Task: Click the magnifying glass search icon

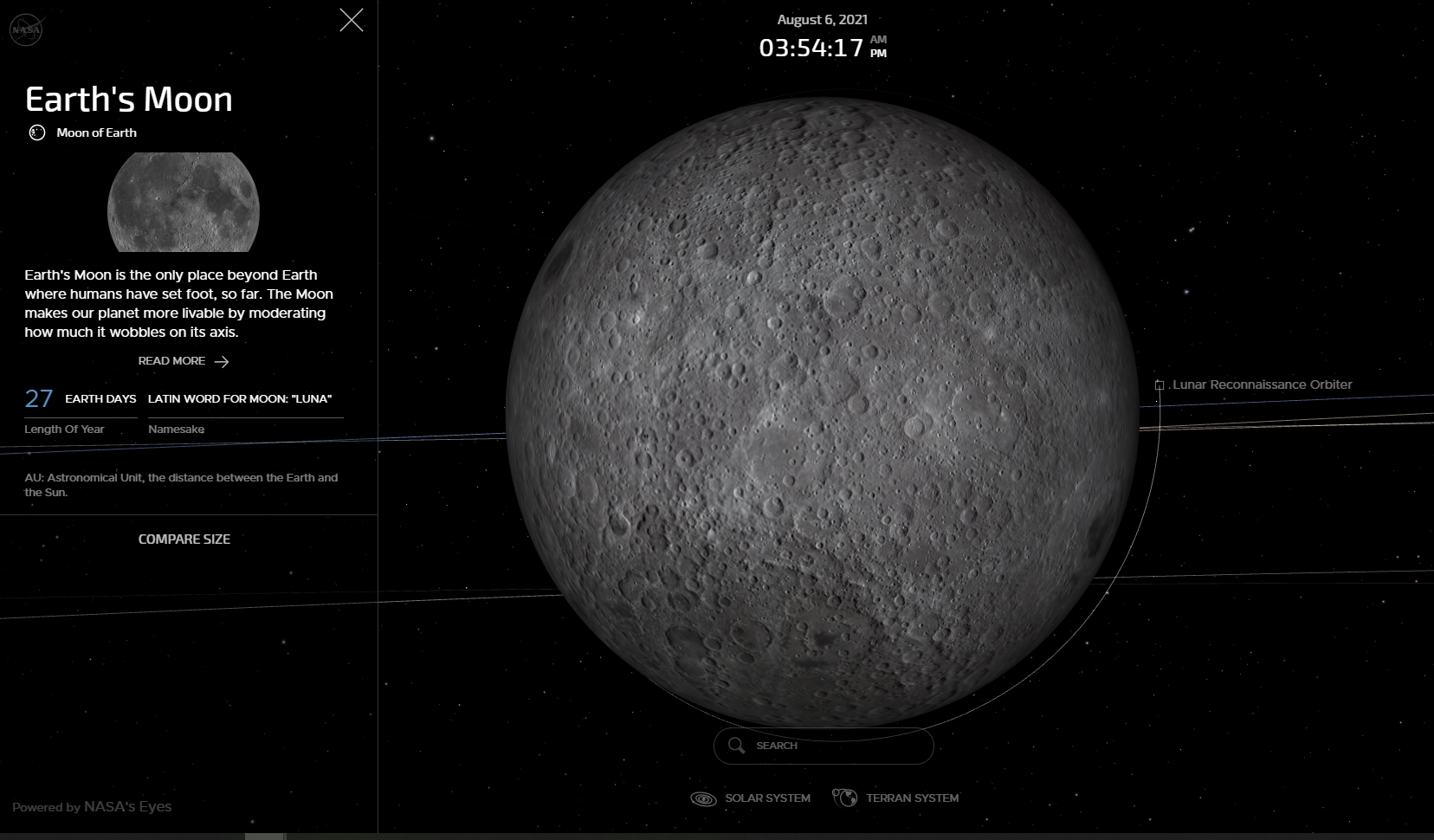Action: 737,746
